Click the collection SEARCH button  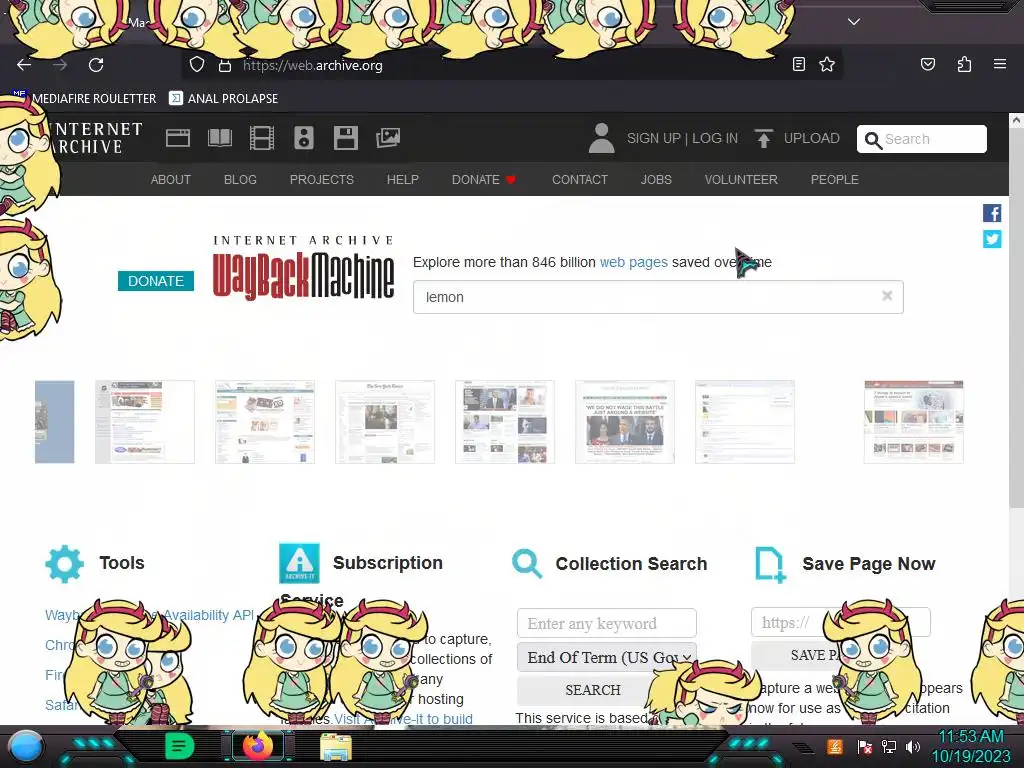coord(593,690)
